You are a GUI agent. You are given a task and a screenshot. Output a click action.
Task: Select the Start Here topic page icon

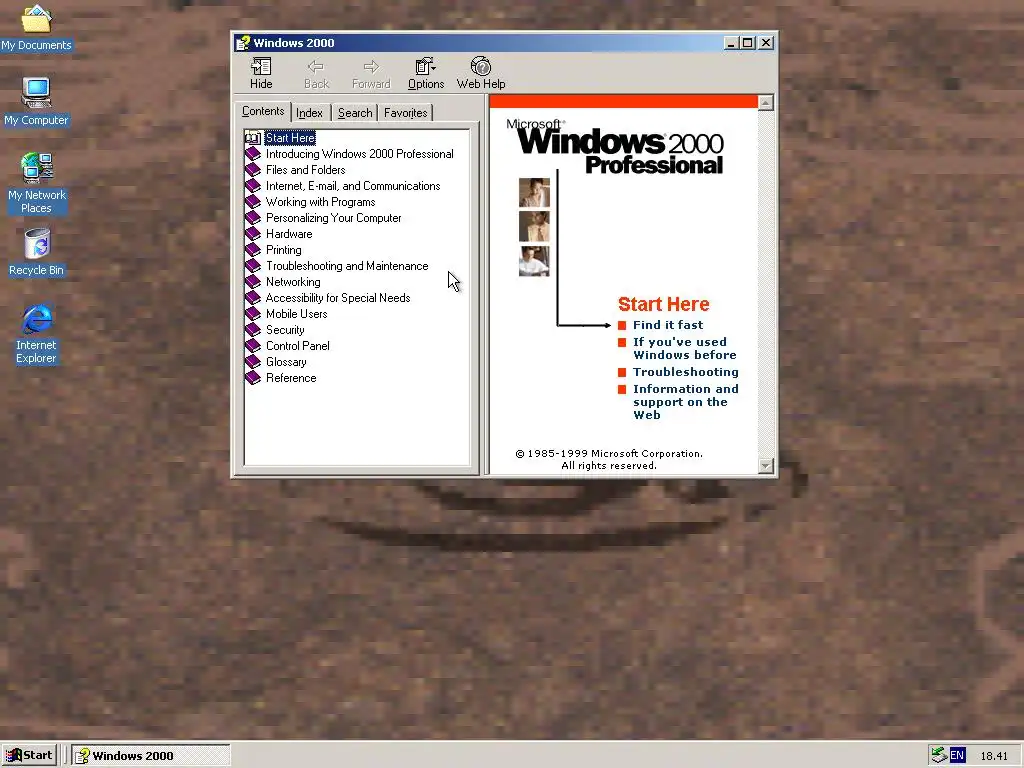tap(253, 138)
